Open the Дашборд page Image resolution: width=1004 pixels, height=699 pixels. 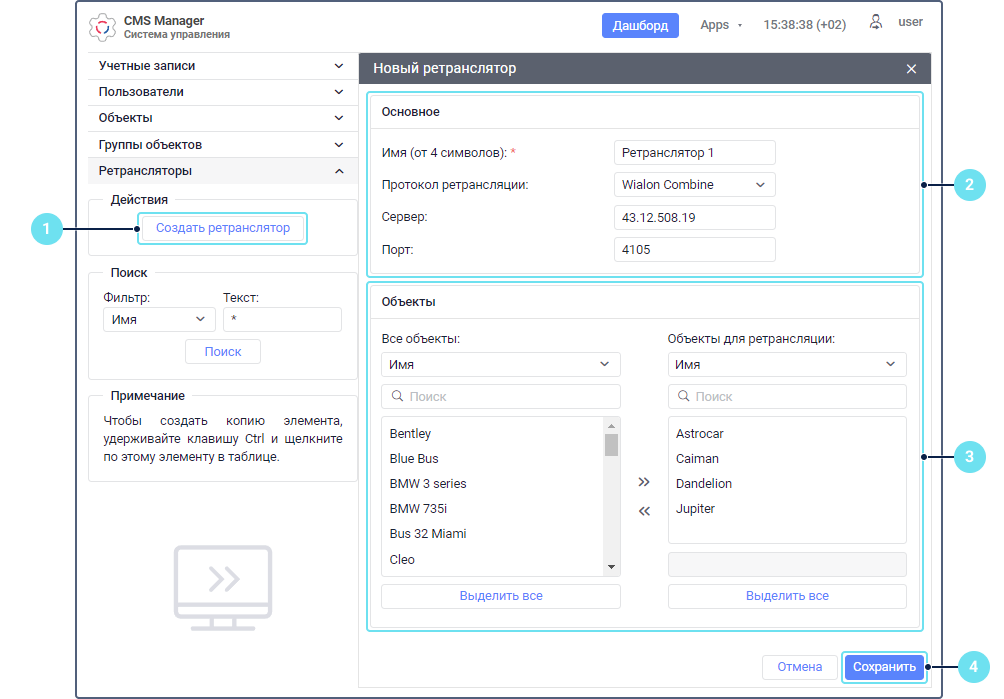tap(640, 26)
